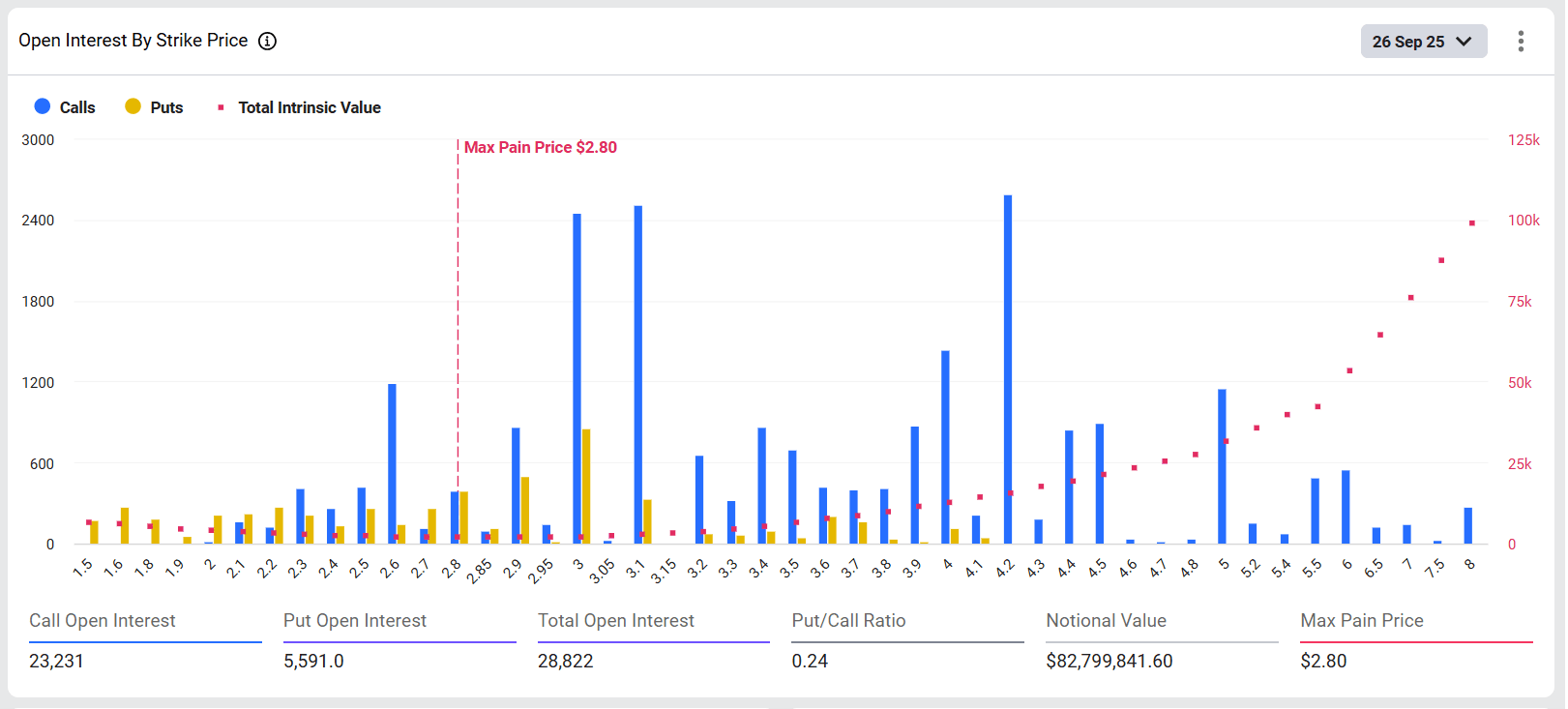Toggle the Calls series label in legend

point(77,107)
